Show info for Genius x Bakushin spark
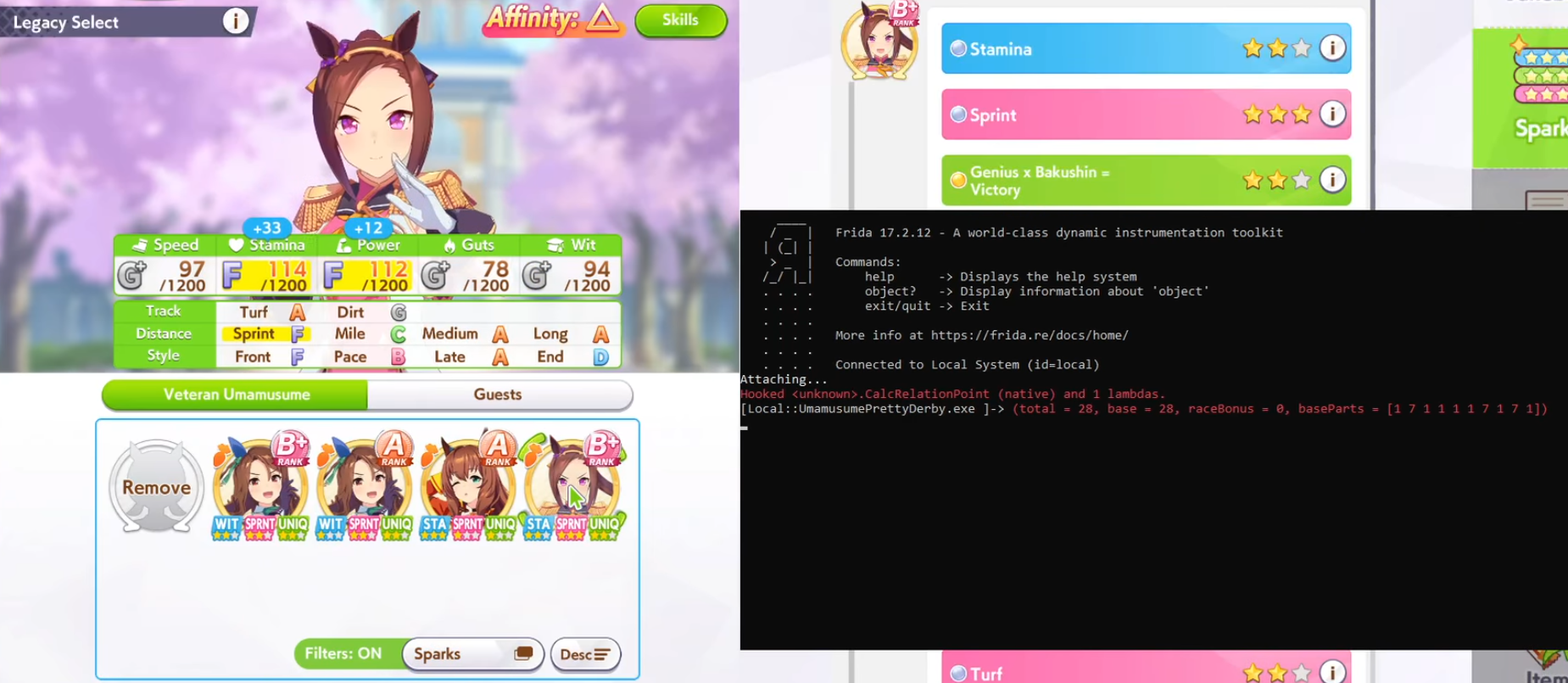Image resolution: width=1568 pixels, height=683 pixels. 1332,180
